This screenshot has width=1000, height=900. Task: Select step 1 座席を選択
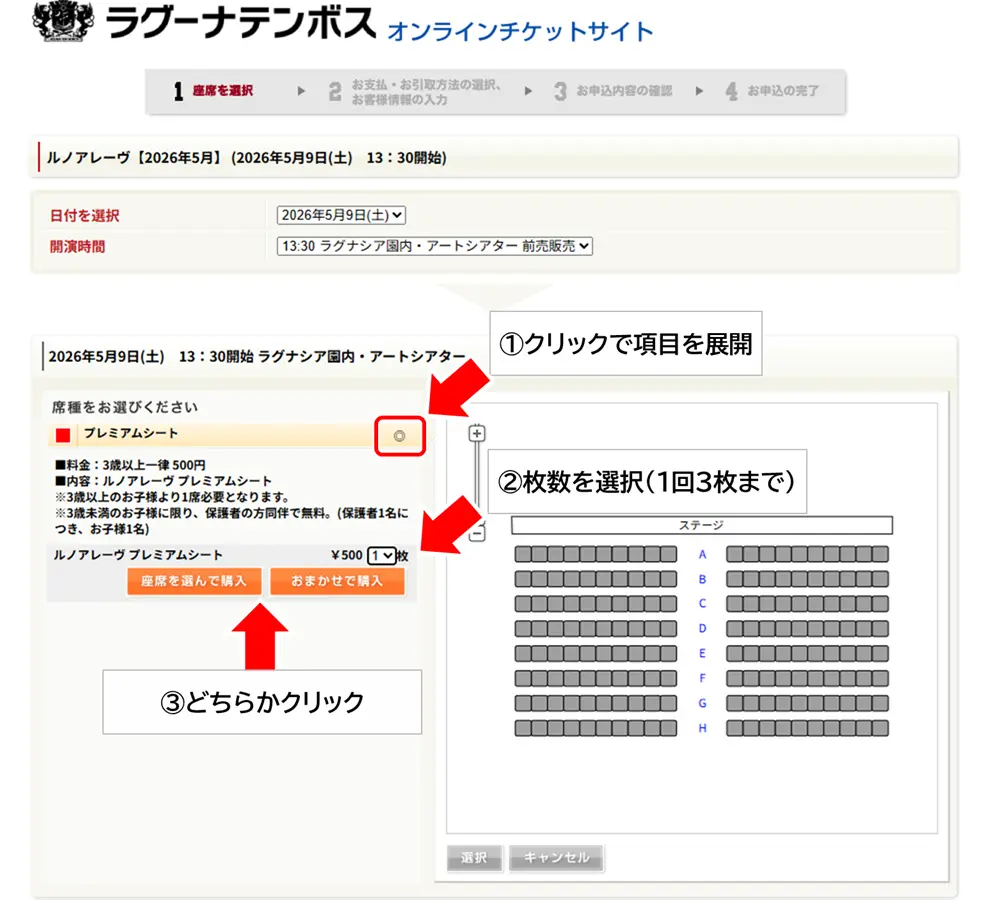tap(214, 91)
